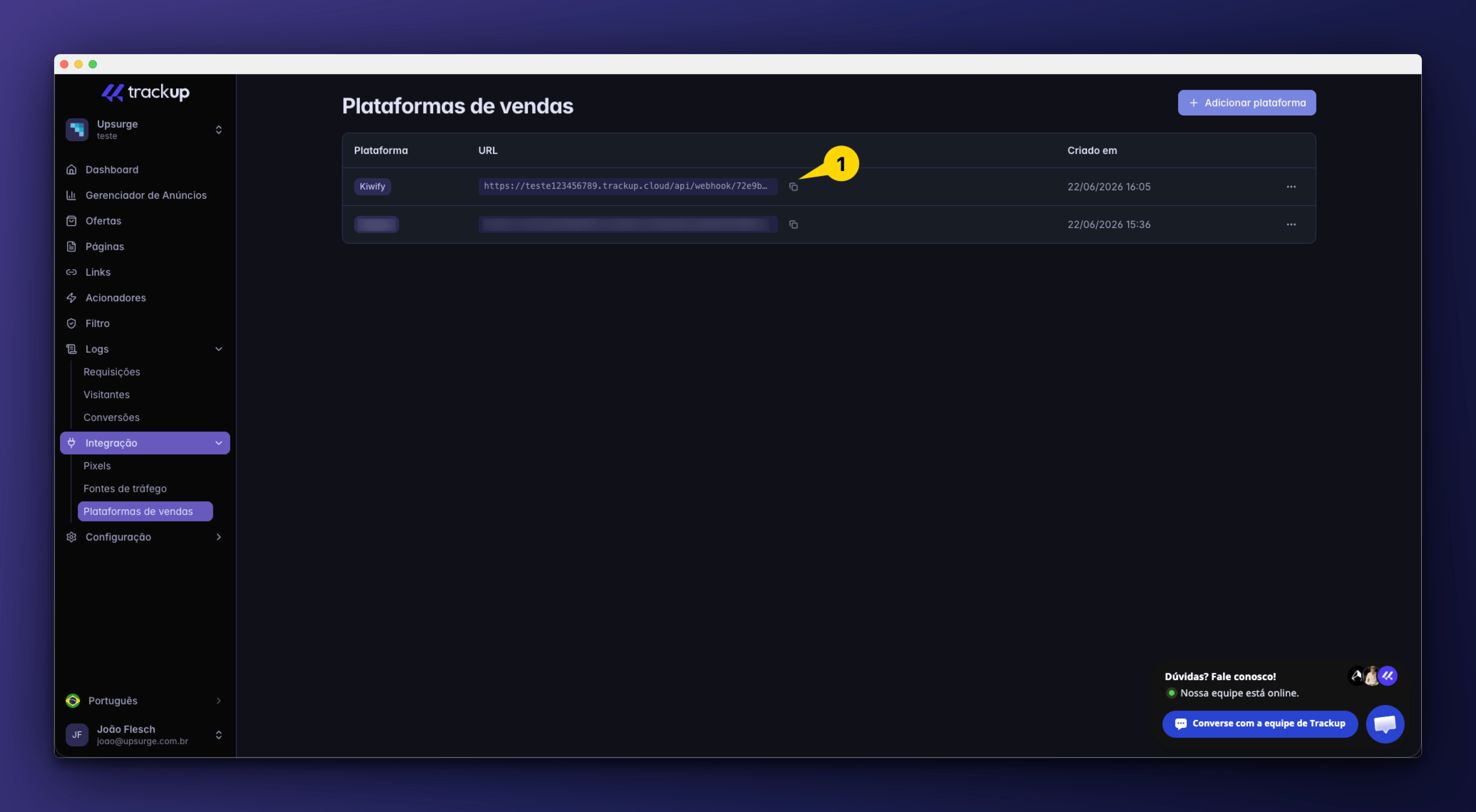Click the Criado em column header
The width and height of the screenshot is (1476, 812).
point(1091,151)
